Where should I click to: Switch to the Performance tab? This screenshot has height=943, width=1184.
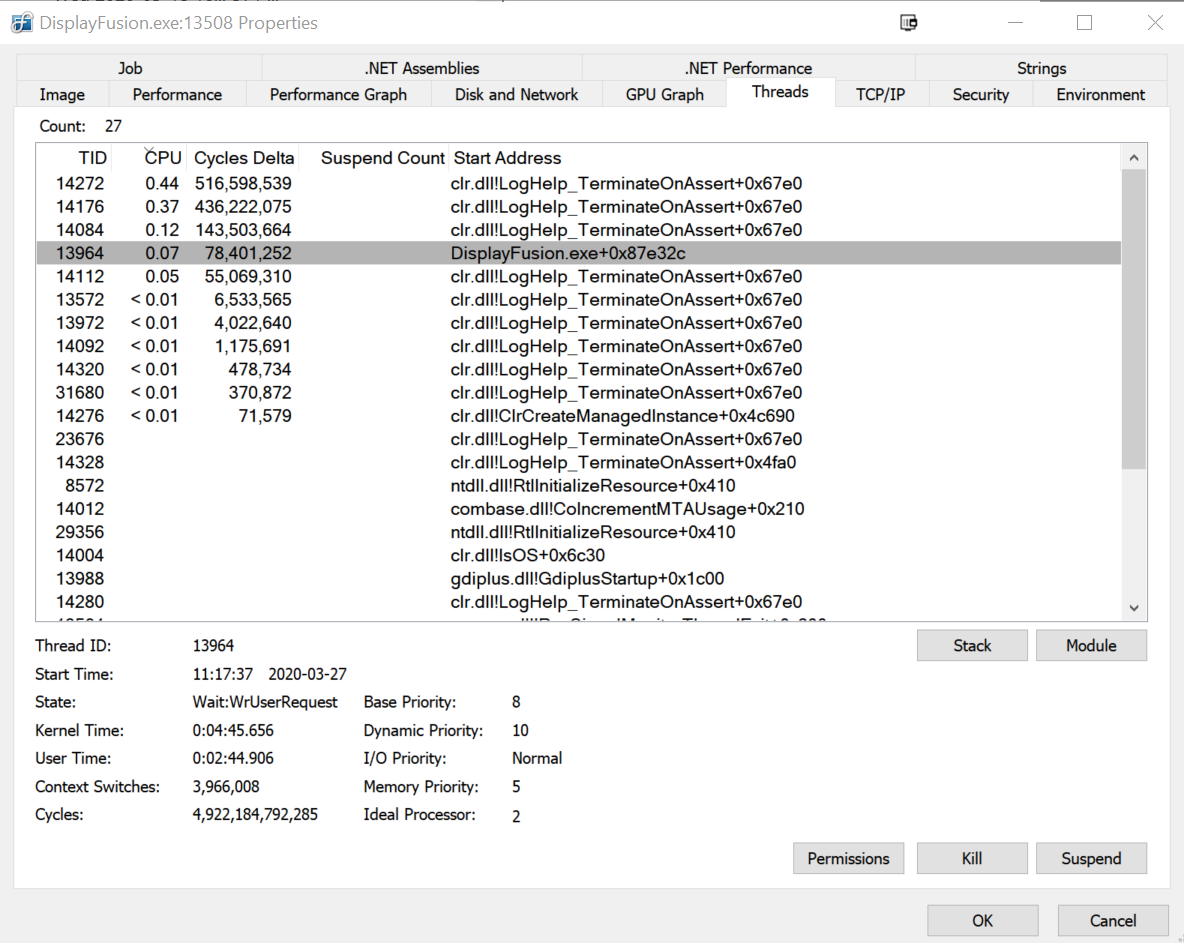pos(177,94)
